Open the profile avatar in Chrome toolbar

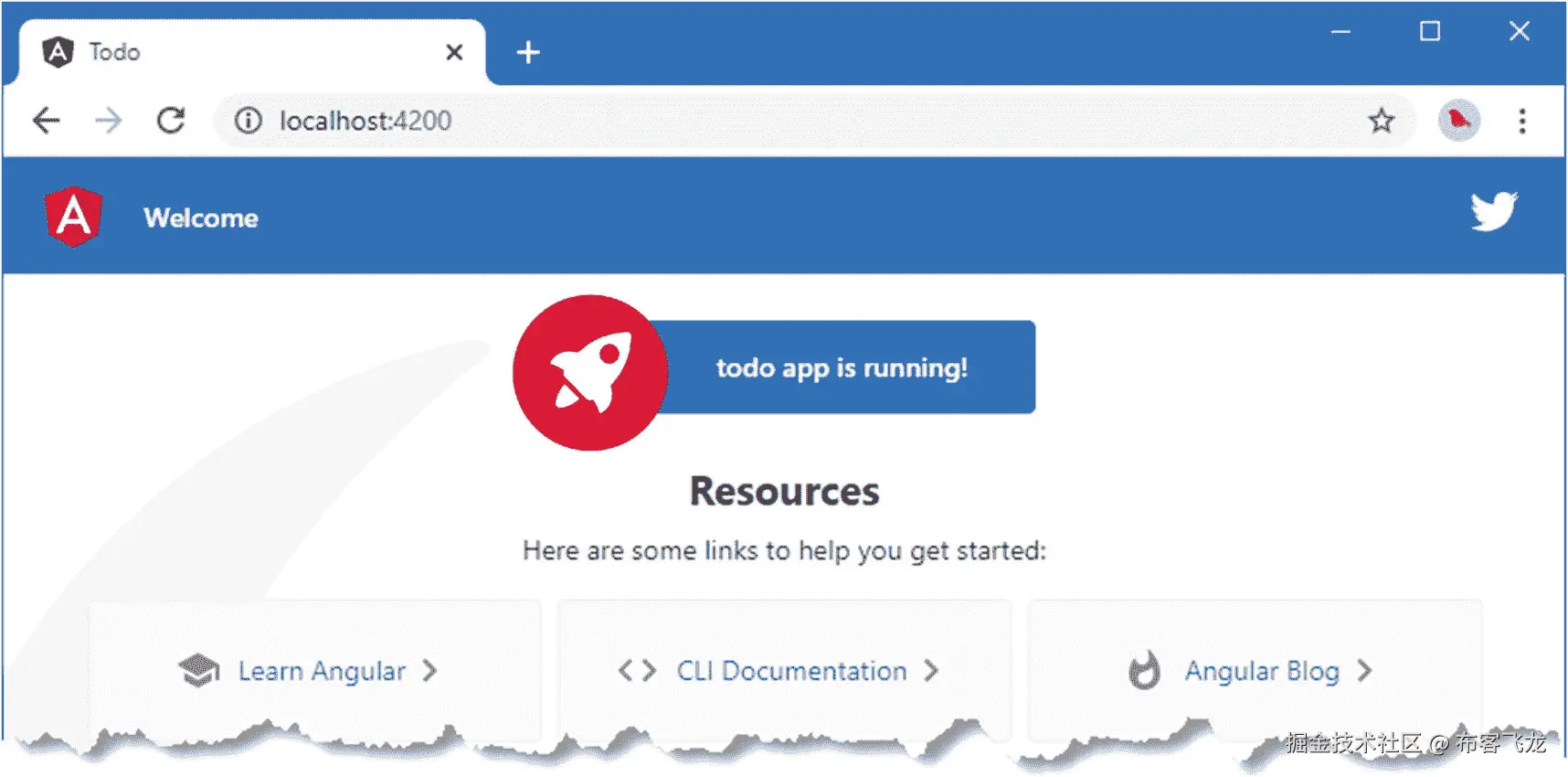[x=1459, y=121]
